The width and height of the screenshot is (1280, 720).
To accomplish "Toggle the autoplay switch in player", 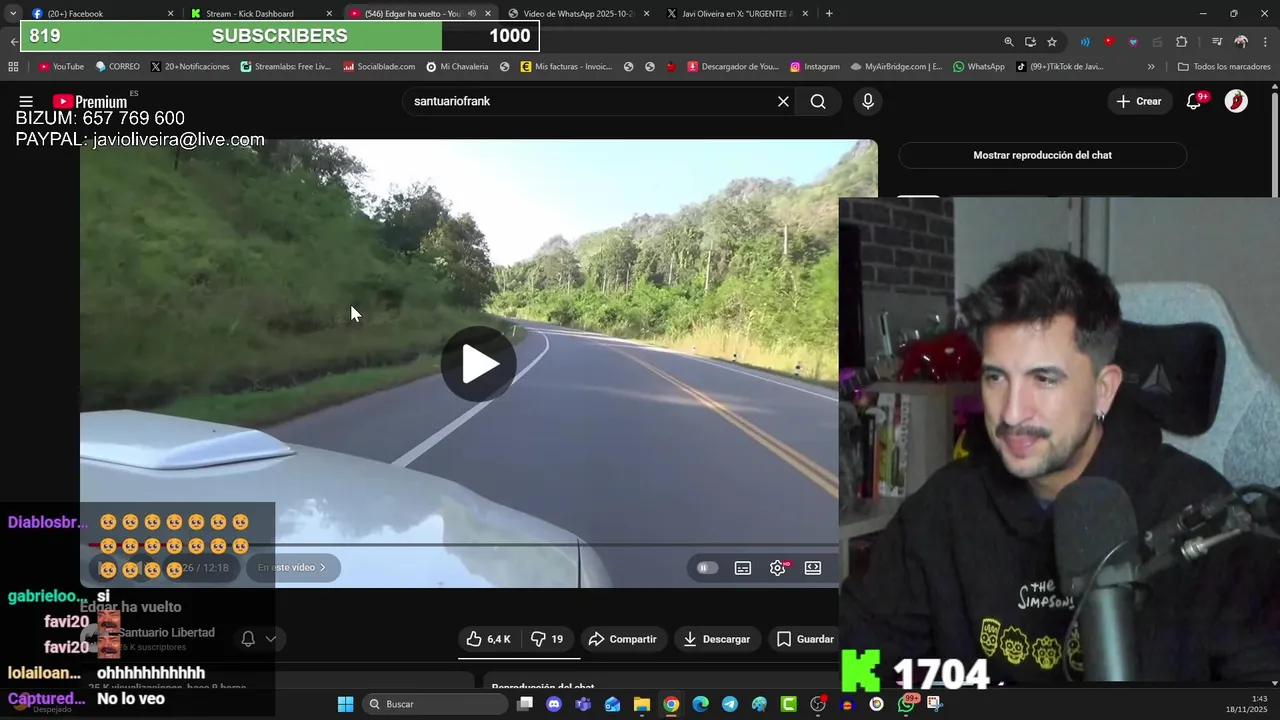I will click(707, 568).
